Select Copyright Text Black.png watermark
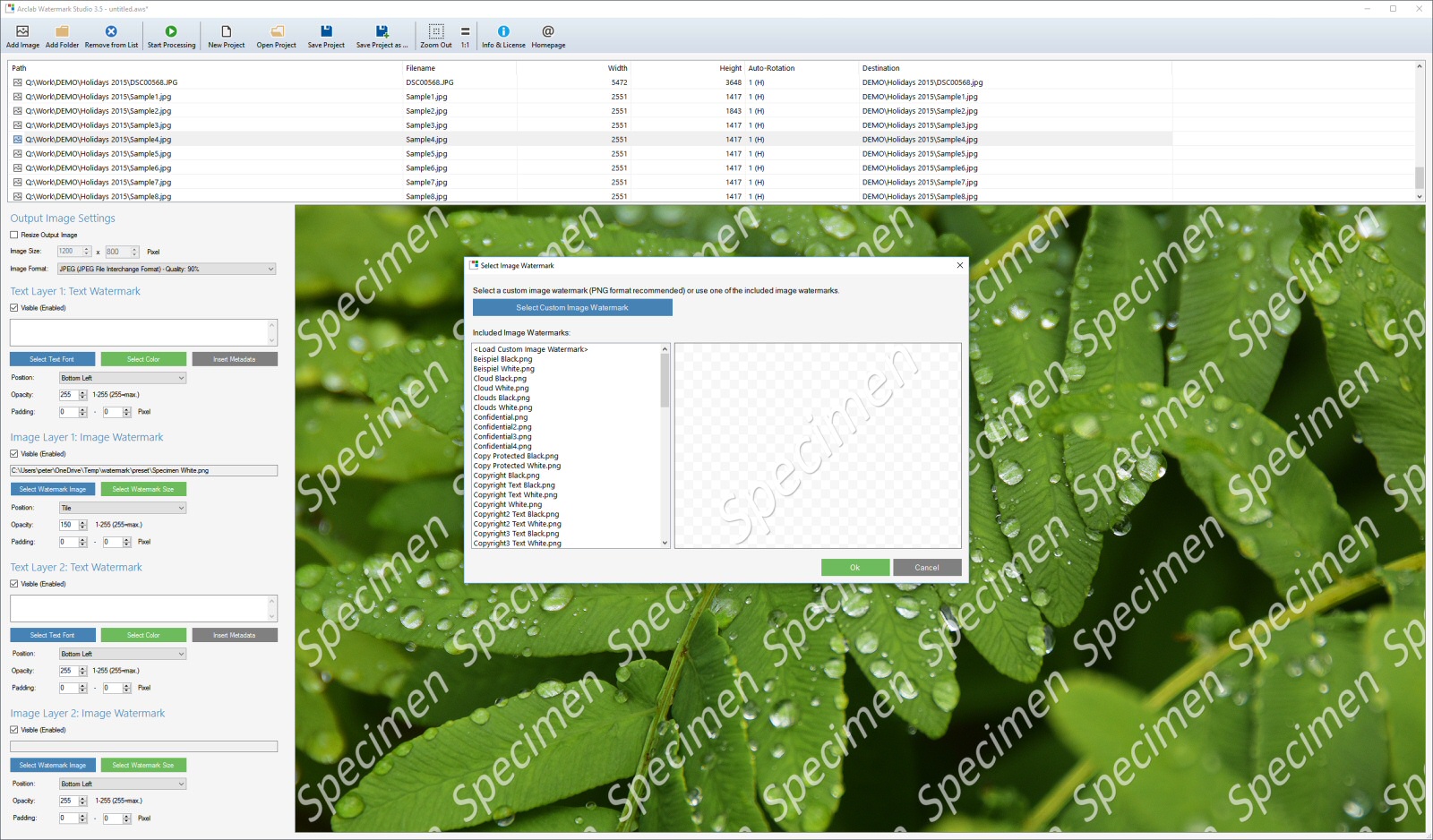This screenshot has height=840, width=1433. click(x=514, y=485)
